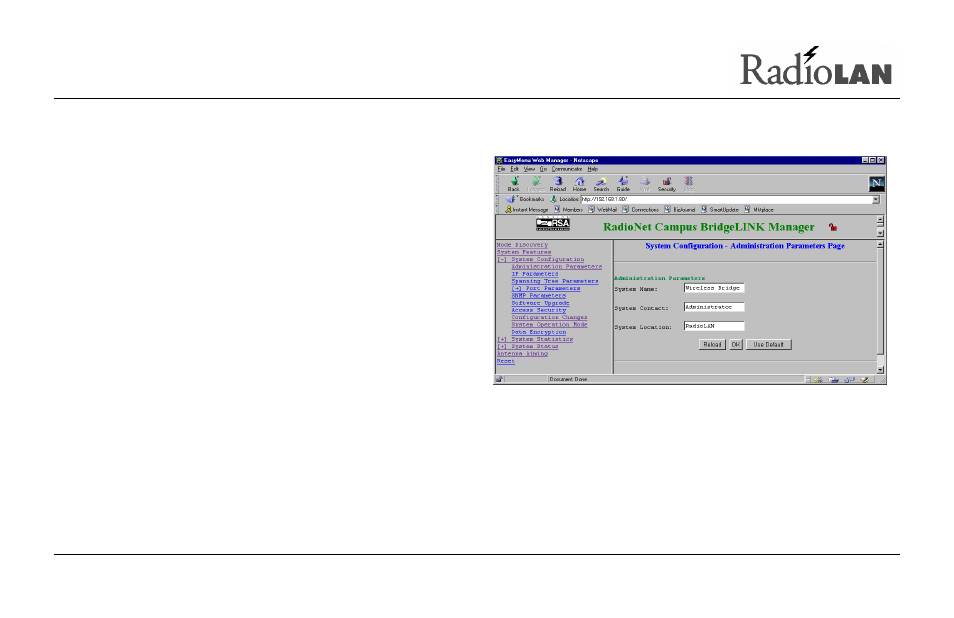Click the Forward navigation icon
Viewport: 954px width, 618px height.
click(x=535, y=184)
